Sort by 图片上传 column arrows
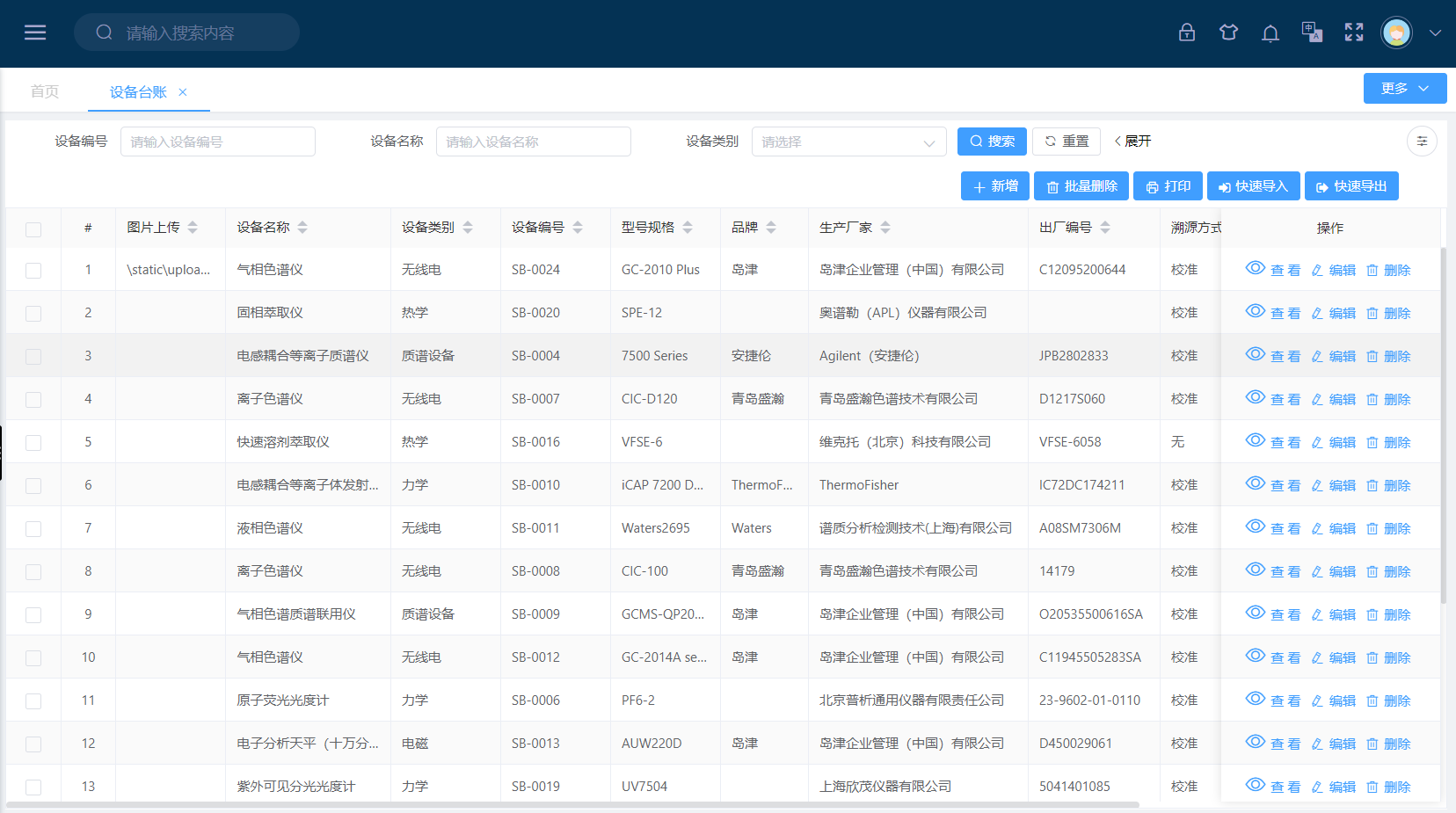 pos(193,228)
